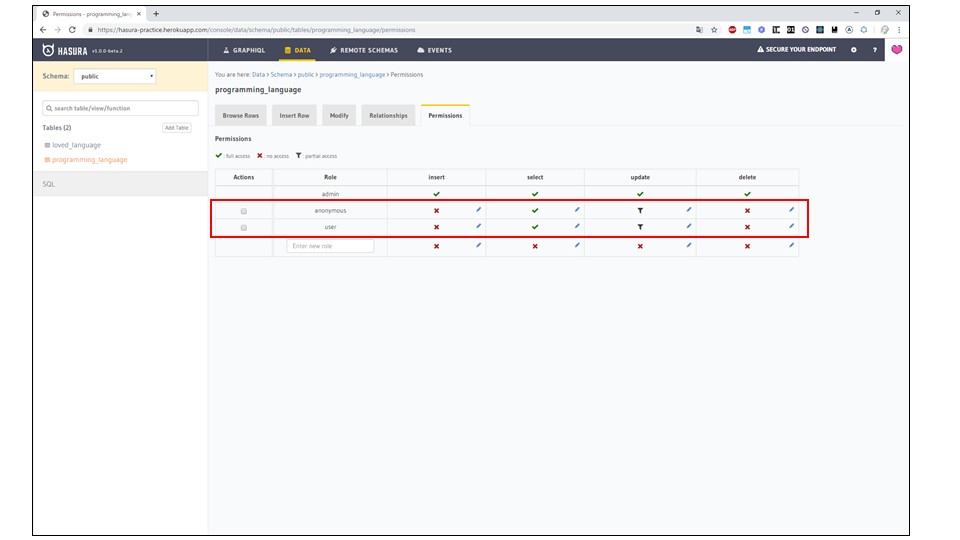Focus the search table/view/function field

[121, 108]
